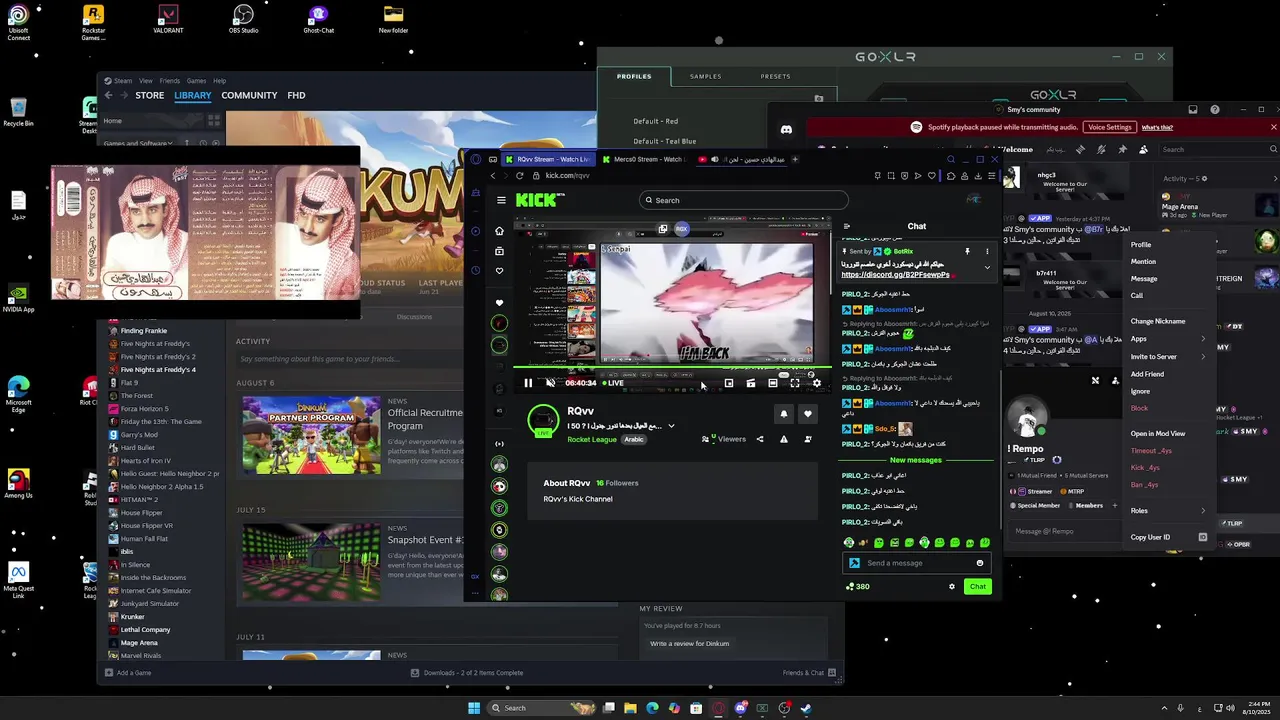Select Hearts of Iron IV in Steam list
The width and height of the screenshot is (1280, 720).
[x=146, y=461]
